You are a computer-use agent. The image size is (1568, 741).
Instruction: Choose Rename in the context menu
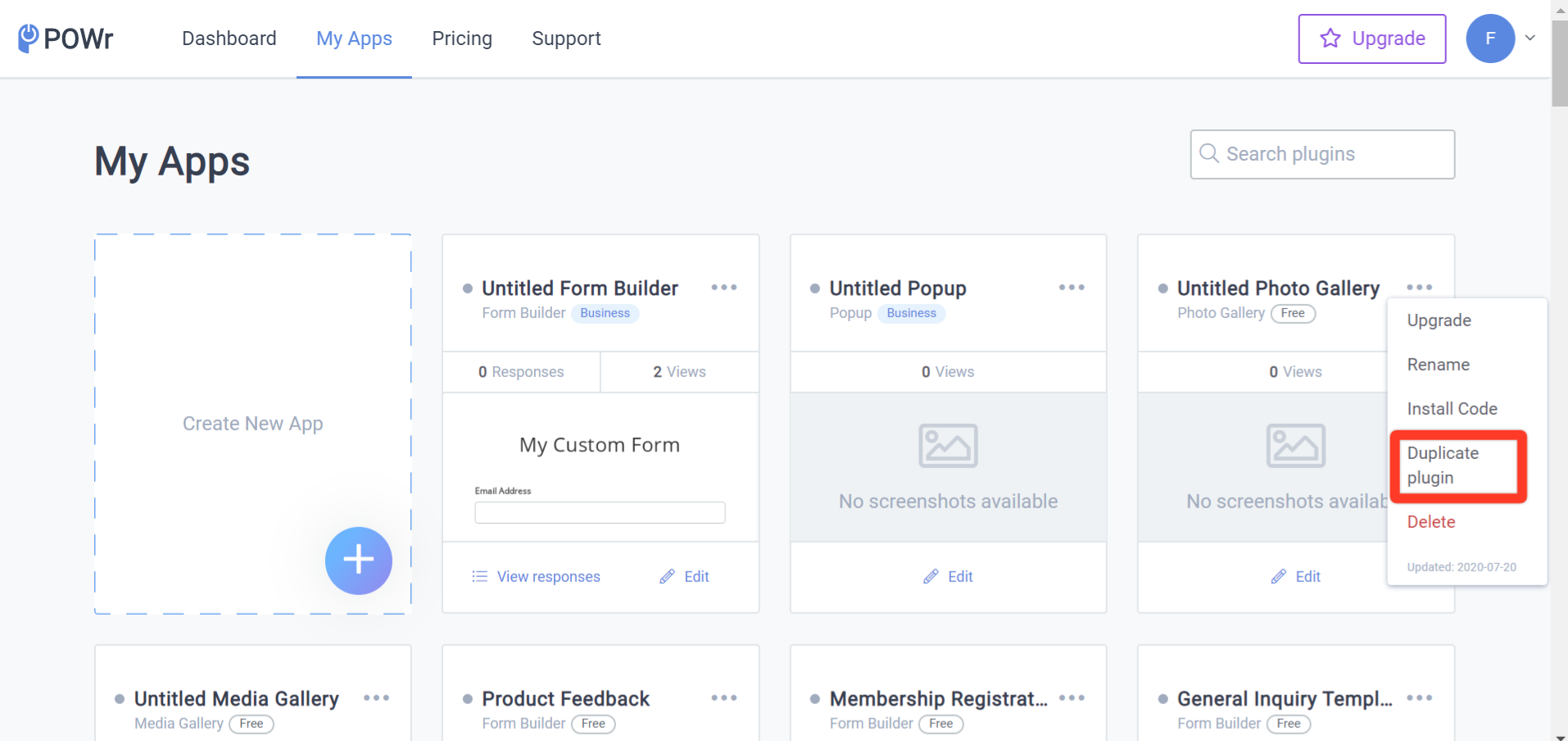coord(1438,365)
